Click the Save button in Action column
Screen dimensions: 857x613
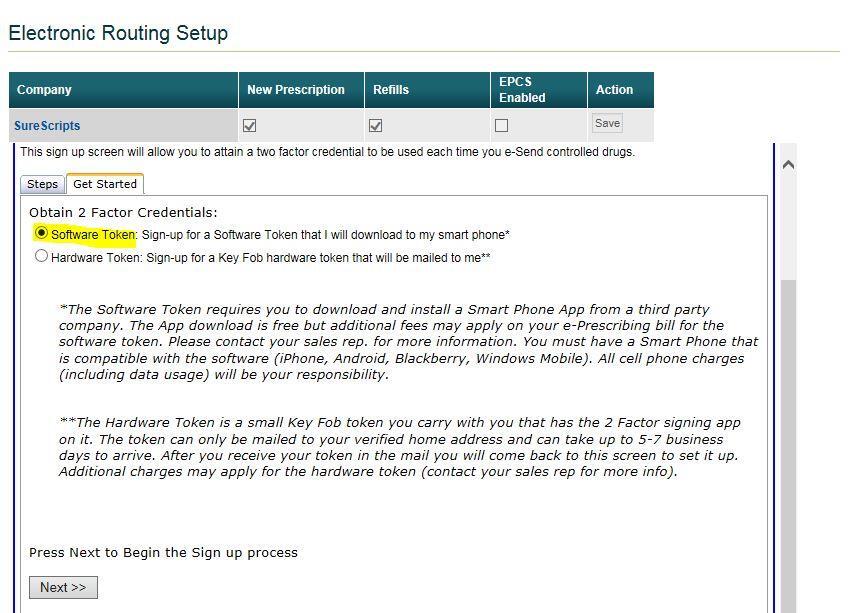607,124
